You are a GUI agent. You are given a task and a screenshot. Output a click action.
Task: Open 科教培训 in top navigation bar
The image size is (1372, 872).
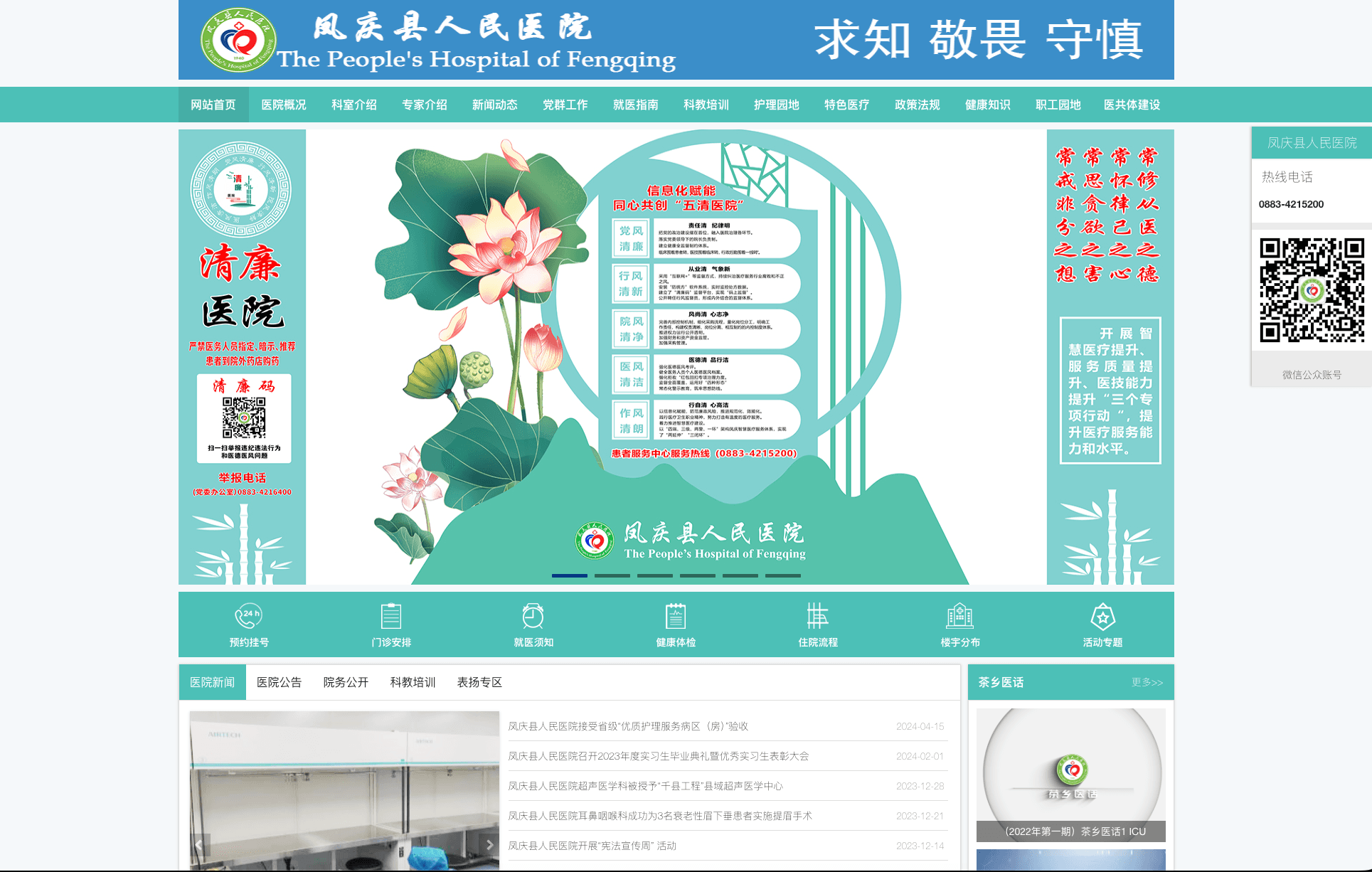coord(706,105)
